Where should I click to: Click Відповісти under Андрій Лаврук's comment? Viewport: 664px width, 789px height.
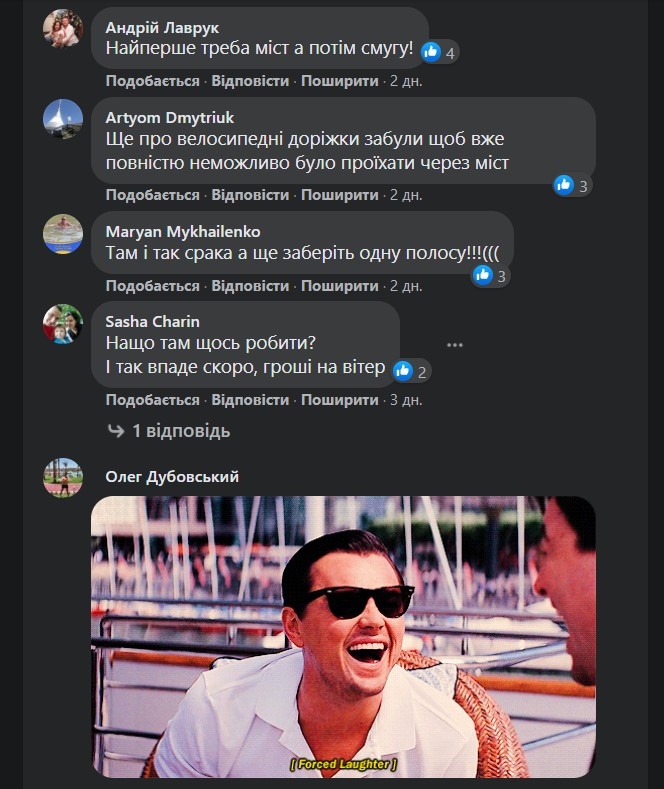click(x=250, y=80)
